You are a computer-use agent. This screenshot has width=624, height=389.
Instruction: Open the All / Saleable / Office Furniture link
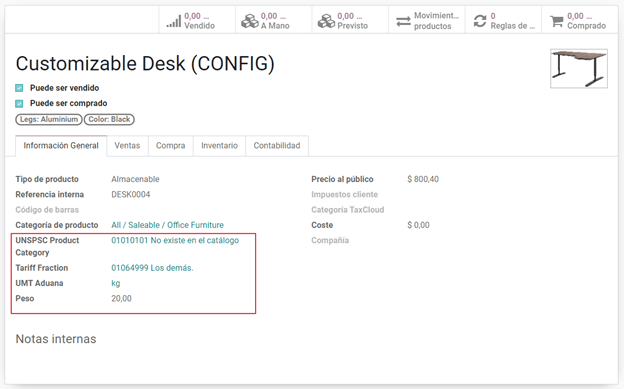tap(168, 225)
